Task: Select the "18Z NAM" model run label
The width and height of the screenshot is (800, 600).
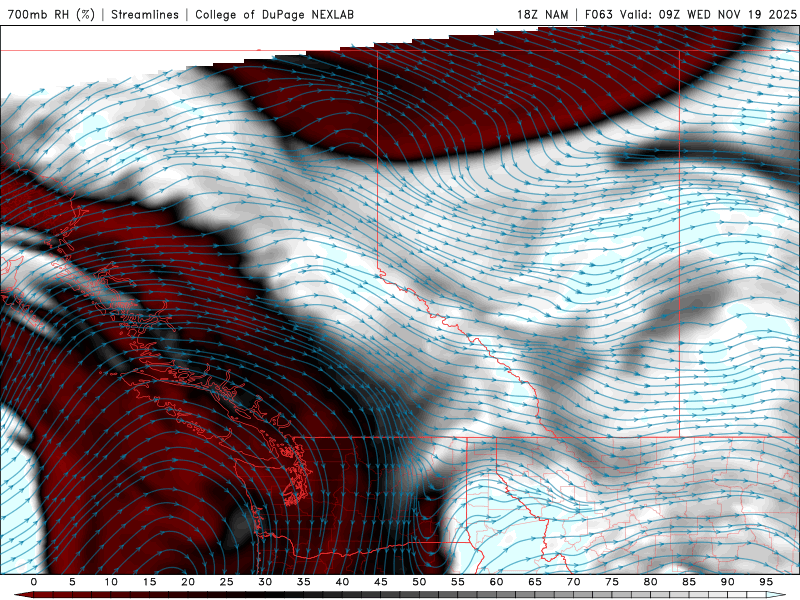Action: pos(542,14)
